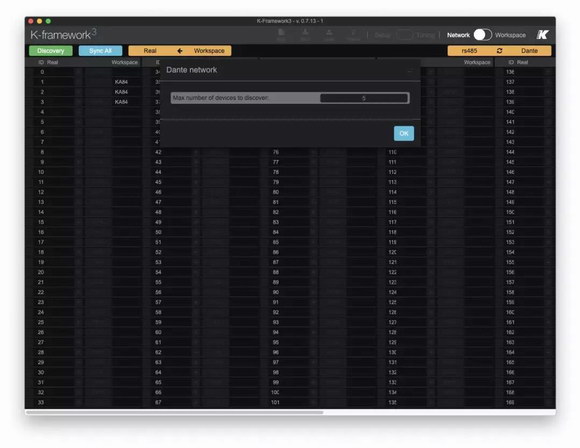Select the KA84 entry in row ID 3
The image size is (580, 448).
121,102
